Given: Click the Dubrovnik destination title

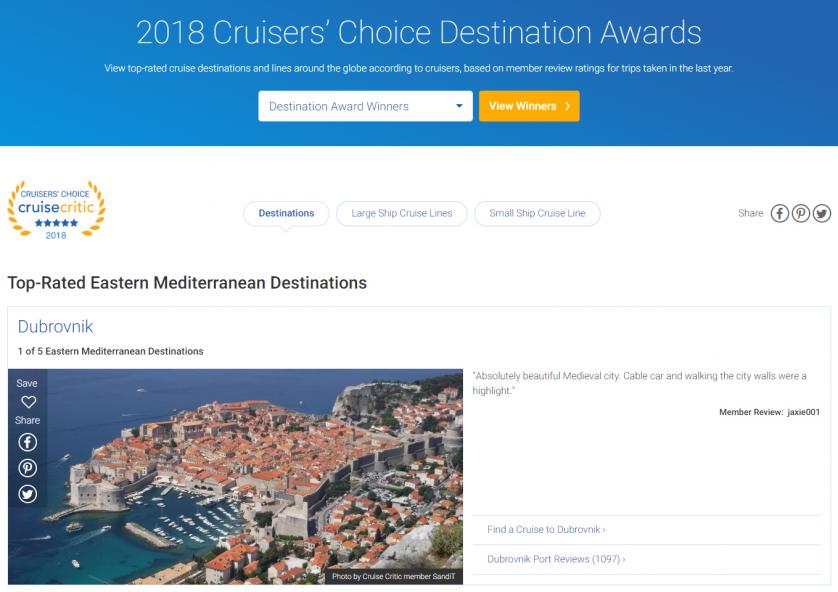Looking at the screenshot, I should pyautogui.click(x=55, y=326).
